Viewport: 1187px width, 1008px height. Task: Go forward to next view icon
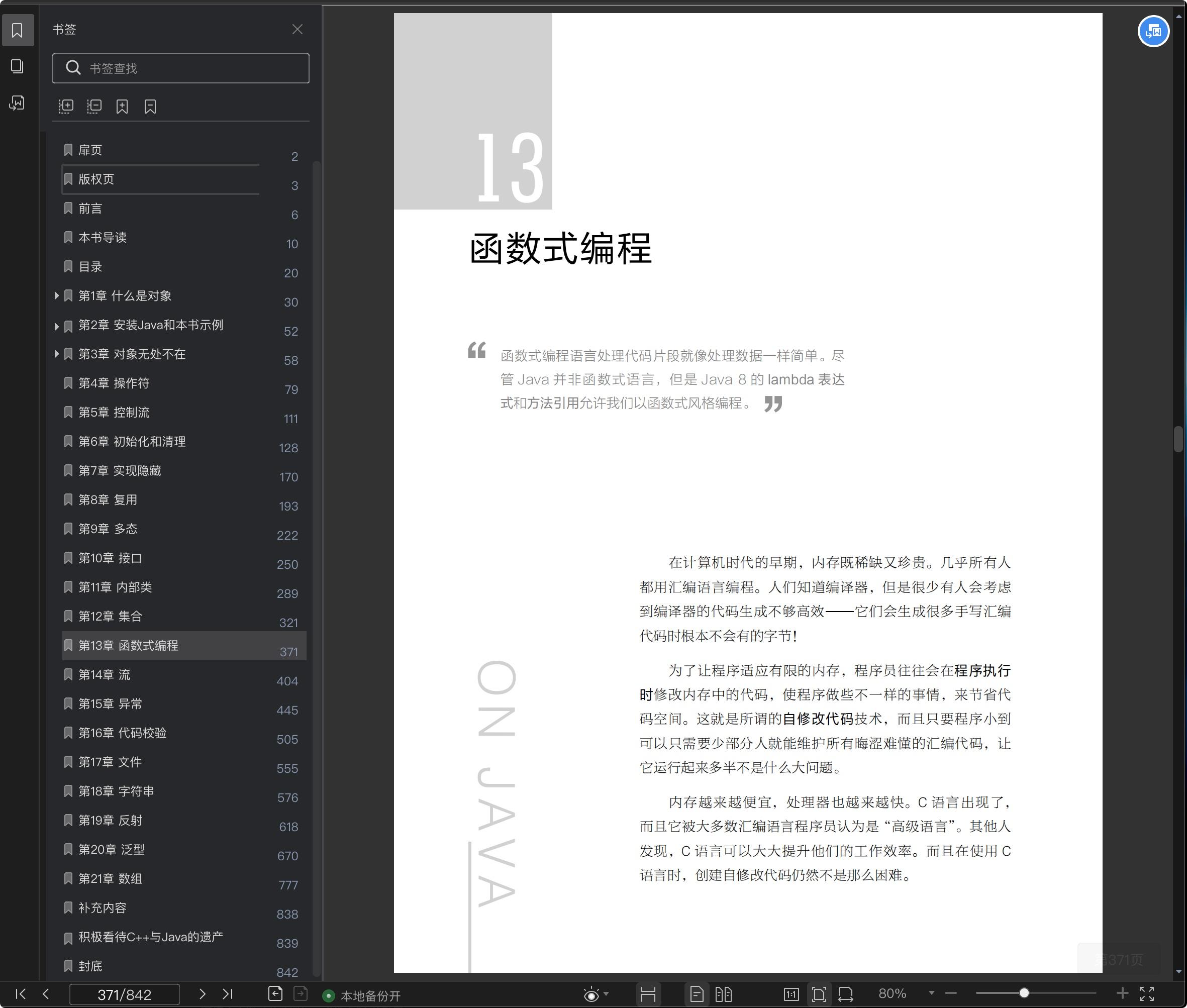click(301, 994)
